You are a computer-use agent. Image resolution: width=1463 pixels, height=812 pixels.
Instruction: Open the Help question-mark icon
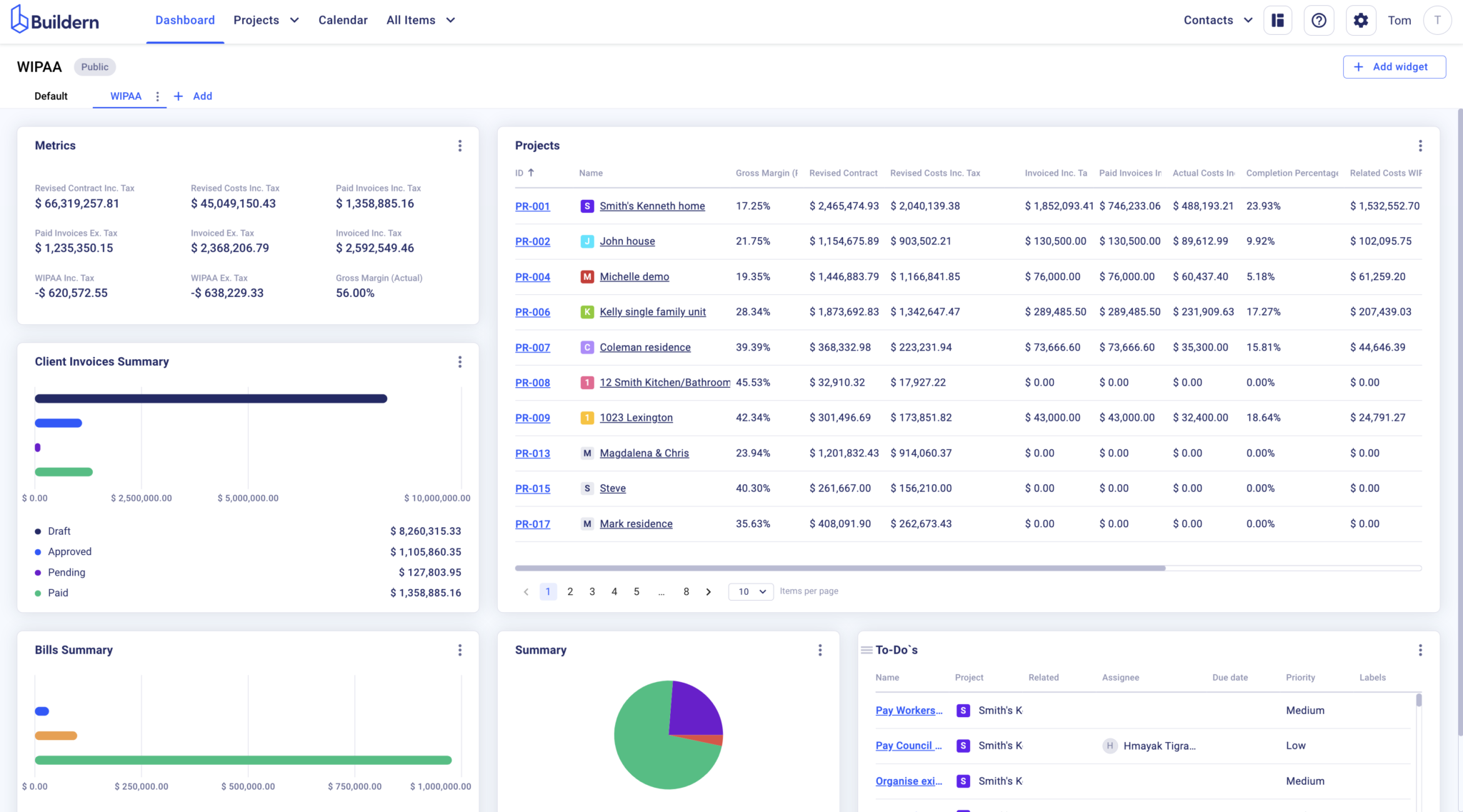coord(1319,20)
